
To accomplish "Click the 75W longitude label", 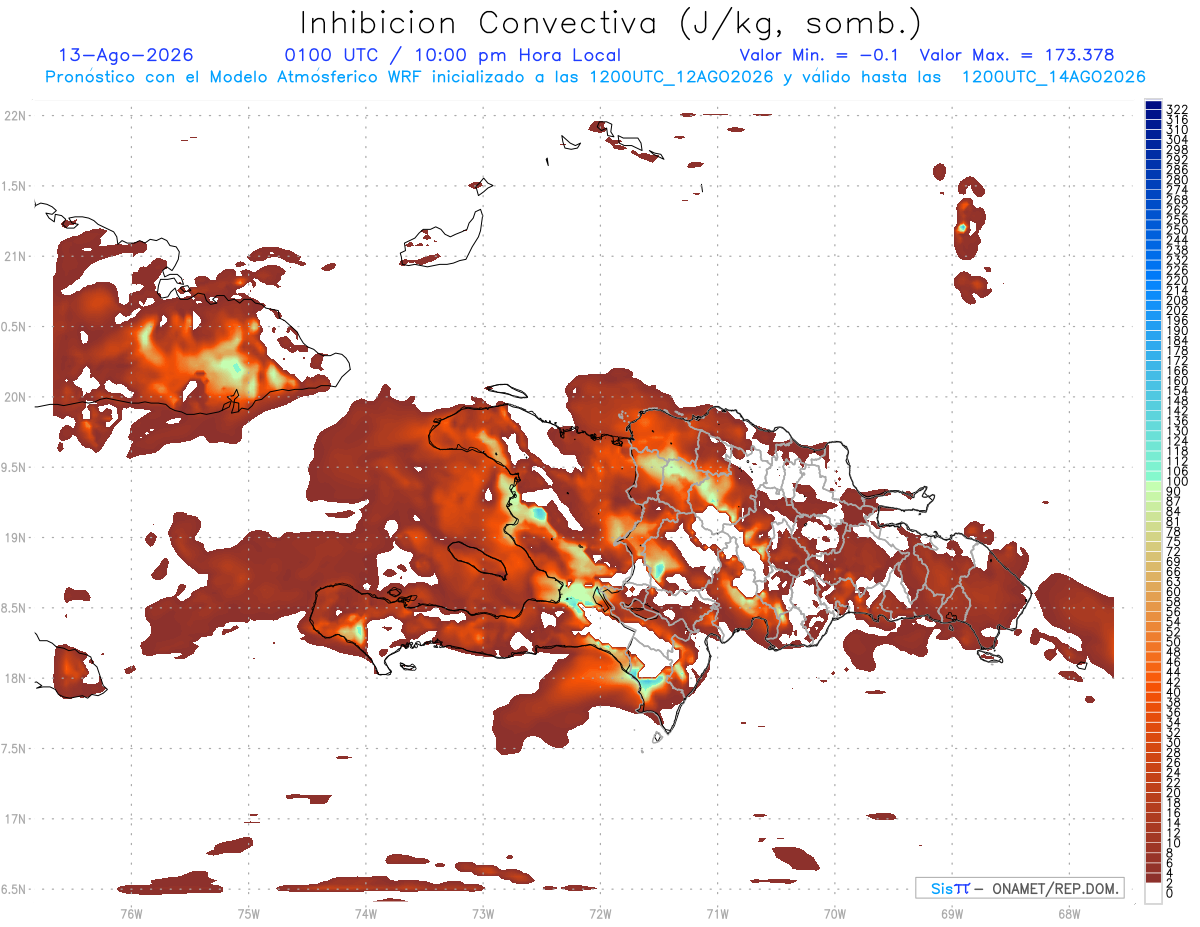I will [248, 913].
